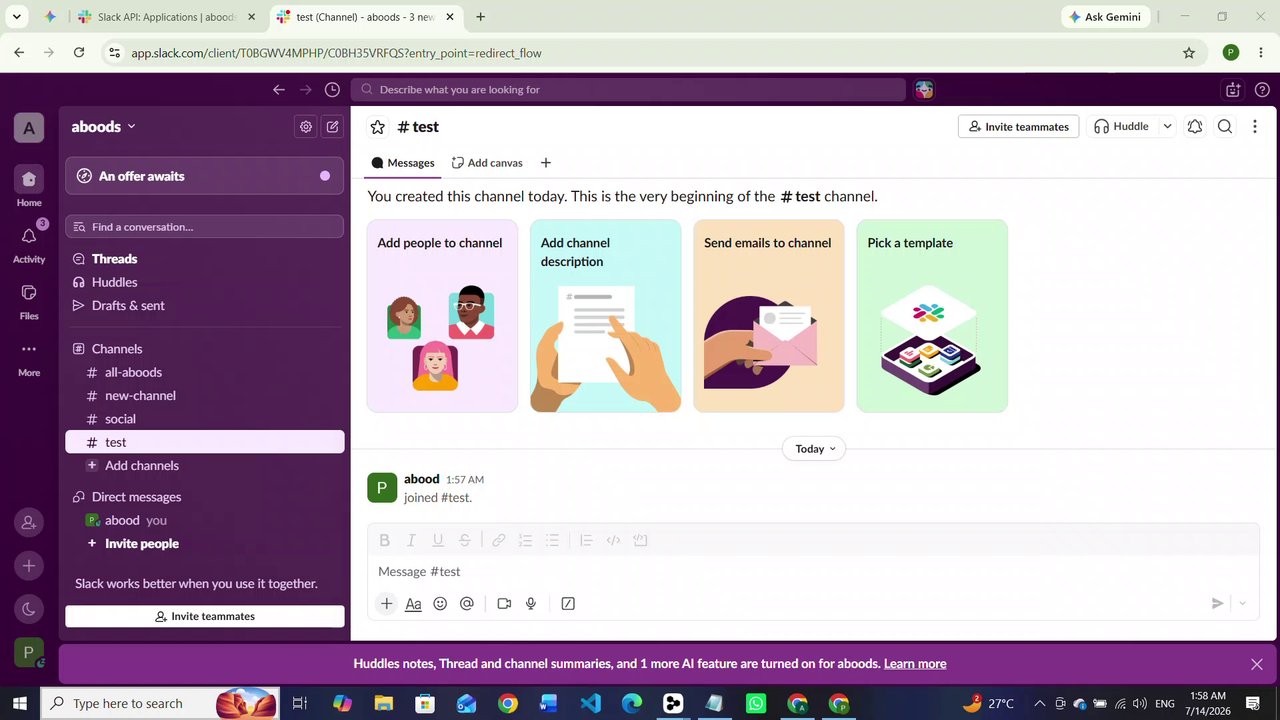1280x720 pixels.
Task: Open the Slack AI icon beside search bar
Action: 924,90
